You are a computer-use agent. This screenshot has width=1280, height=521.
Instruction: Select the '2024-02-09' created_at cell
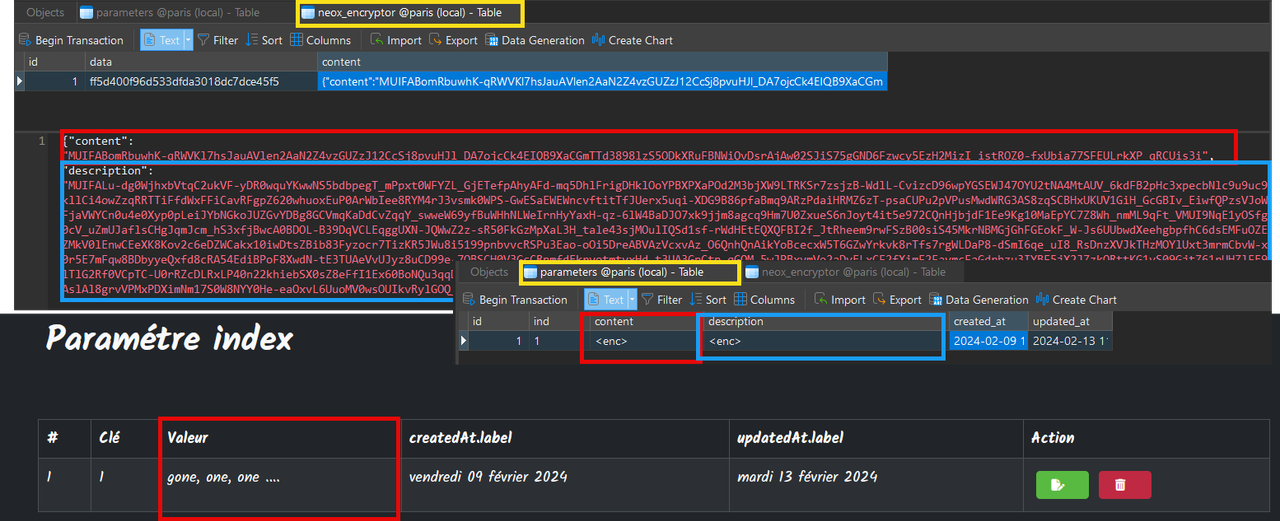tap(988, 341)
